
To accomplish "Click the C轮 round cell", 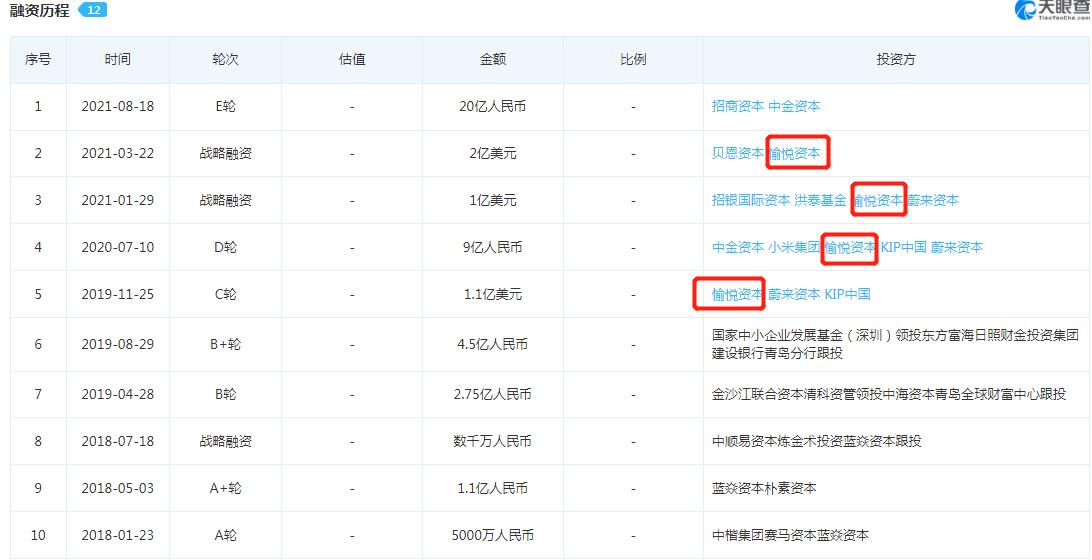I will click(x=226, y=295).
